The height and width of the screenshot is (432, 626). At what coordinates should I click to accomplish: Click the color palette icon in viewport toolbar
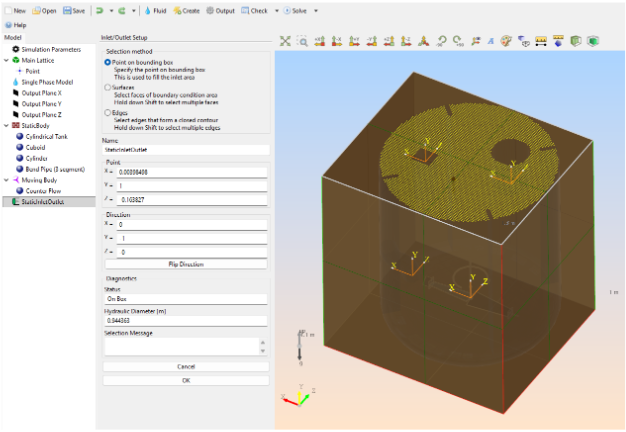507,41
